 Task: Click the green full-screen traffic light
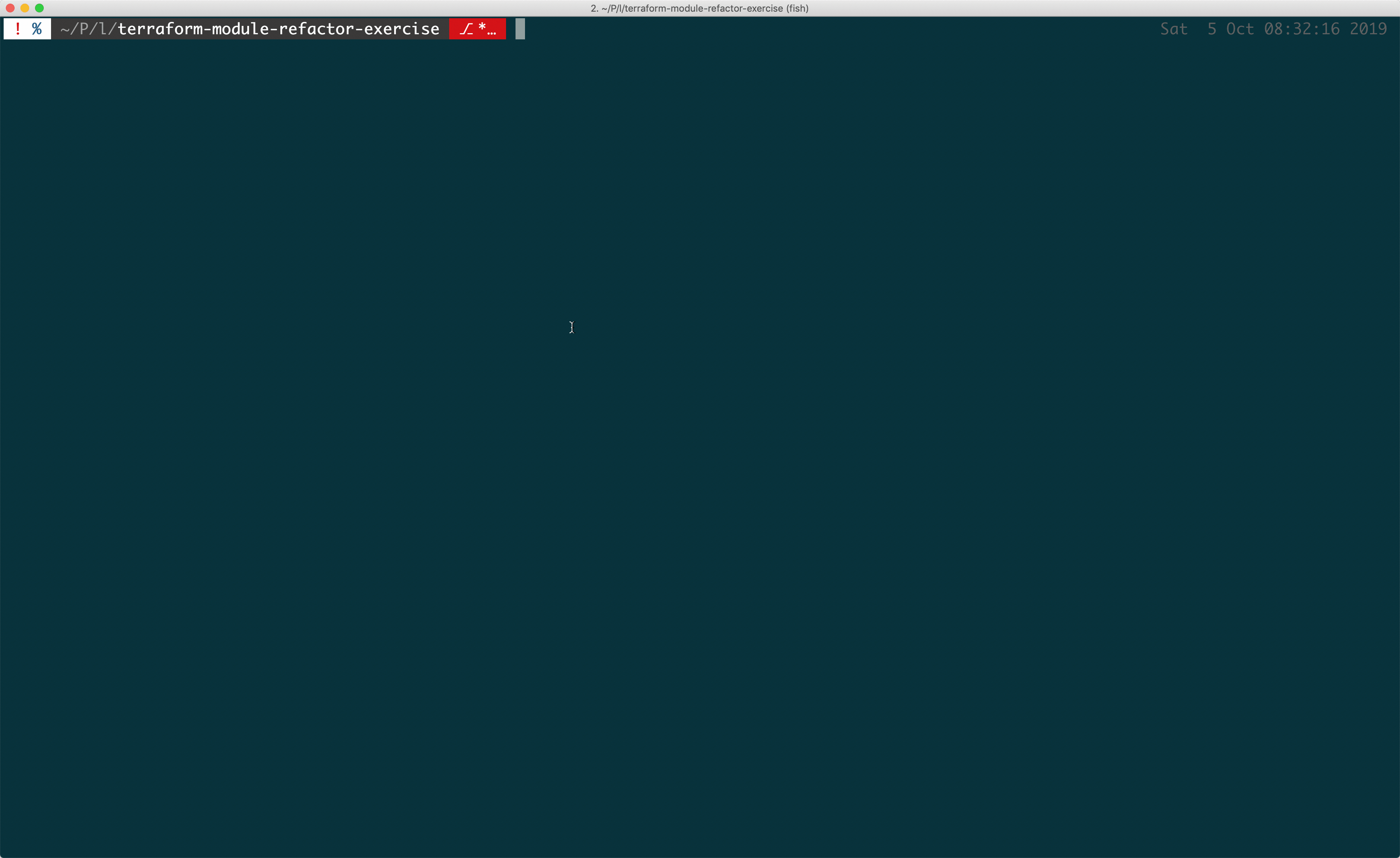click(x=40, y=8)
